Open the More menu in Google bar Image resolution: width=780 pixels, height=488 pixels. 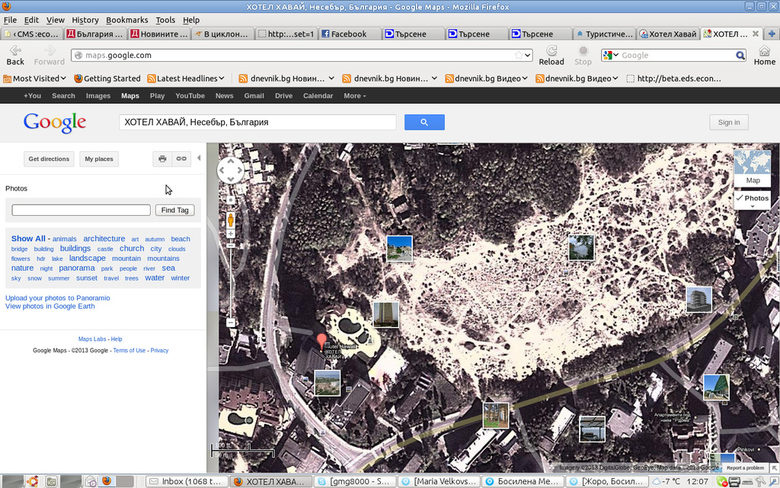(x=354, y=96)
